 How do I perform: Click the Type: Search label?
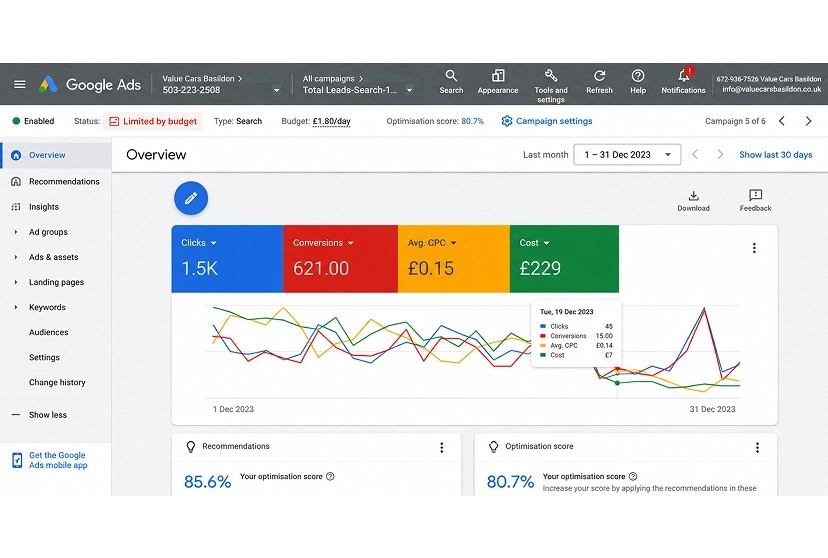(x=238, y=121)
